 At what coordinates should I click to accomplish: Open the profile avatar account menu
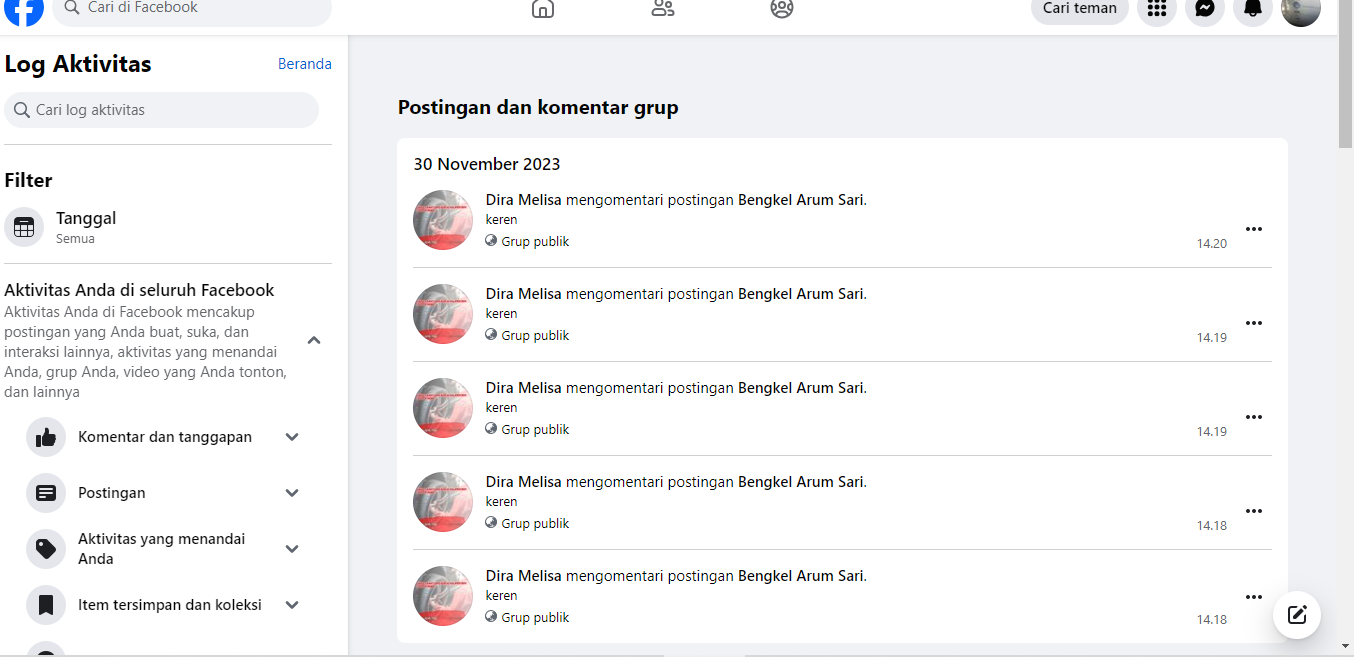point(1301,8)
